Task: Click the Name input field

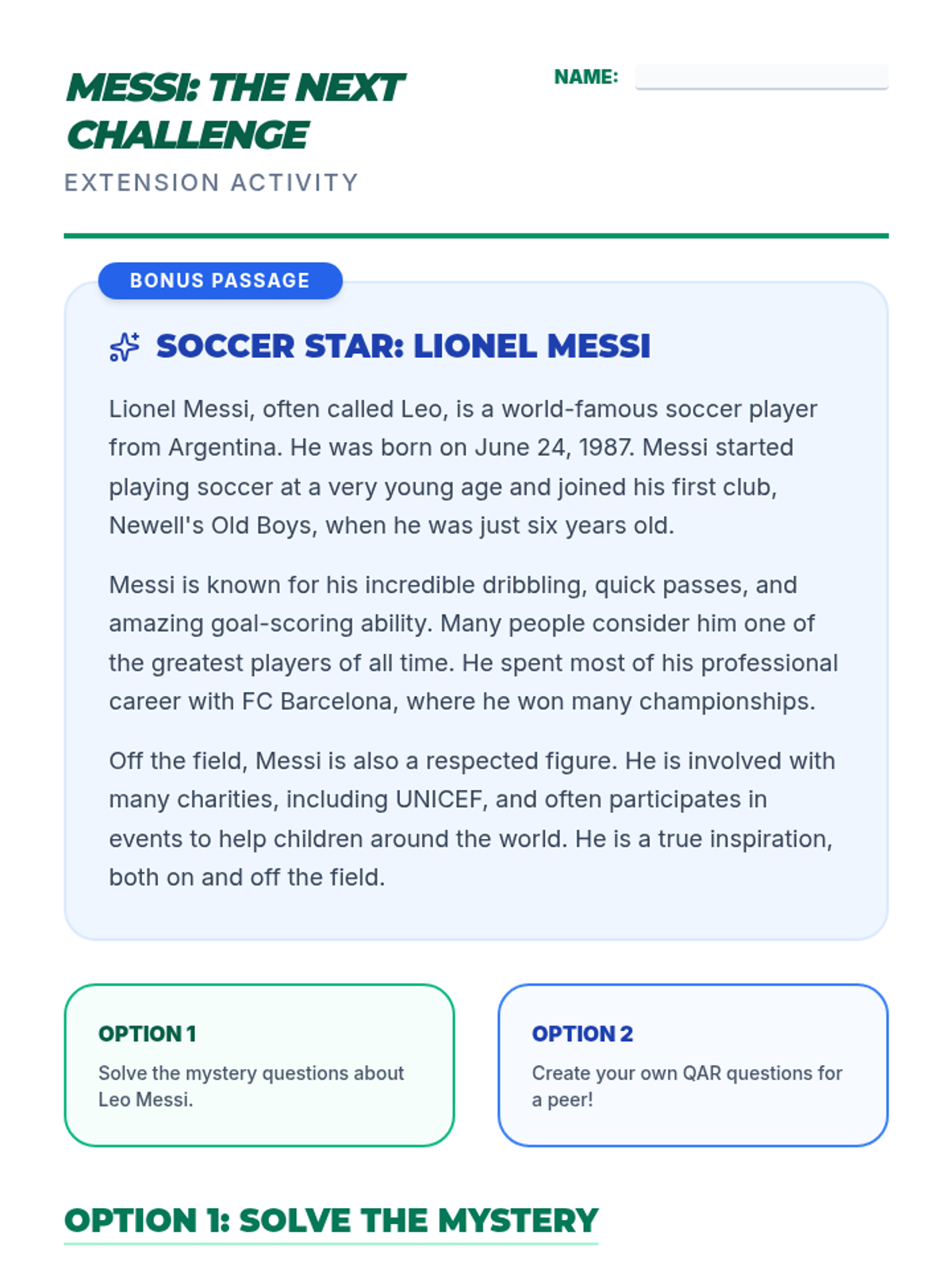Action: 761,77
